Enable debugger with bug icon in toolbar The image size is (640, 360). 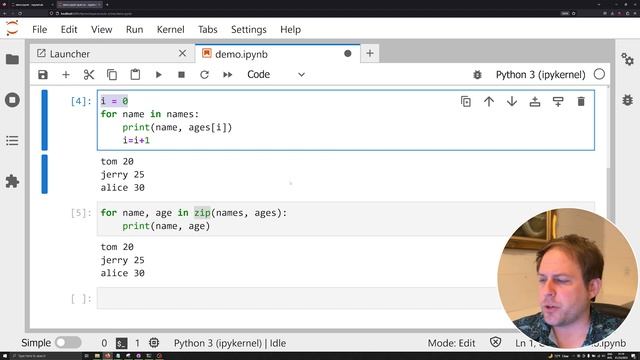coord(477,75)
